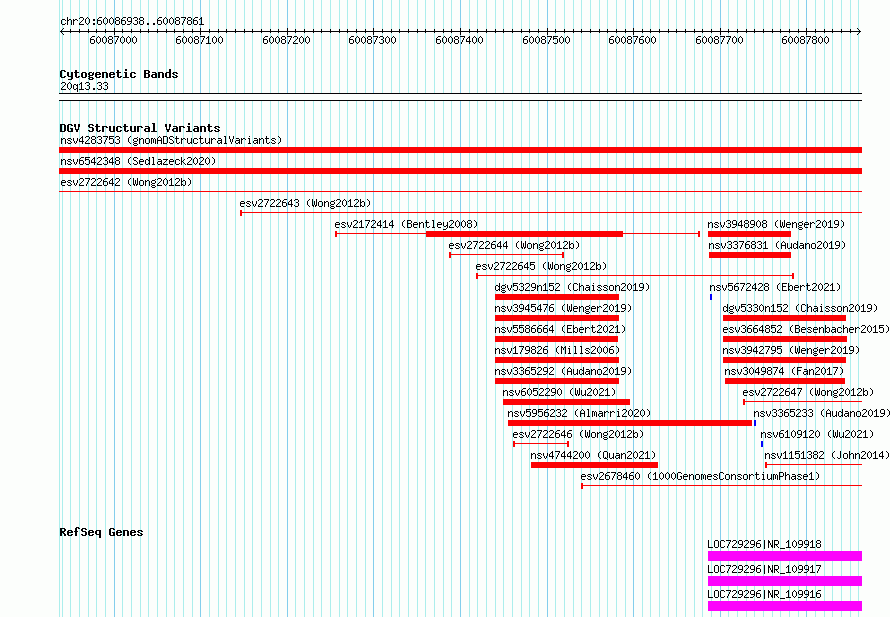The height and width of the screenshot is (617, 890).
Task: Click dgv5330n152 (Chaisson2019) label
Action: pos(800,308)
